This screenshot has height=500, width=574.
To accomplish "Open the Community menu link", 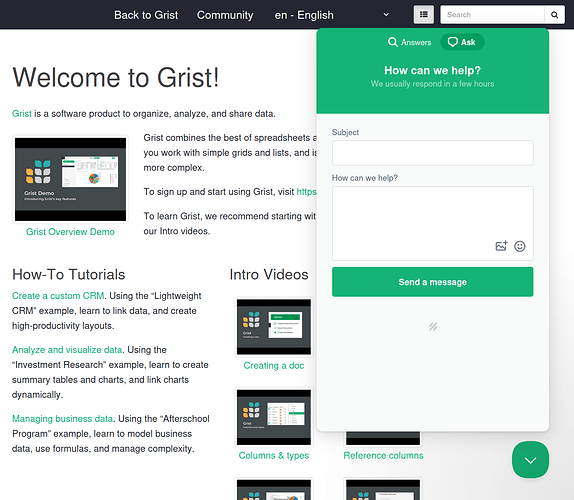I will tap(225, 15).
